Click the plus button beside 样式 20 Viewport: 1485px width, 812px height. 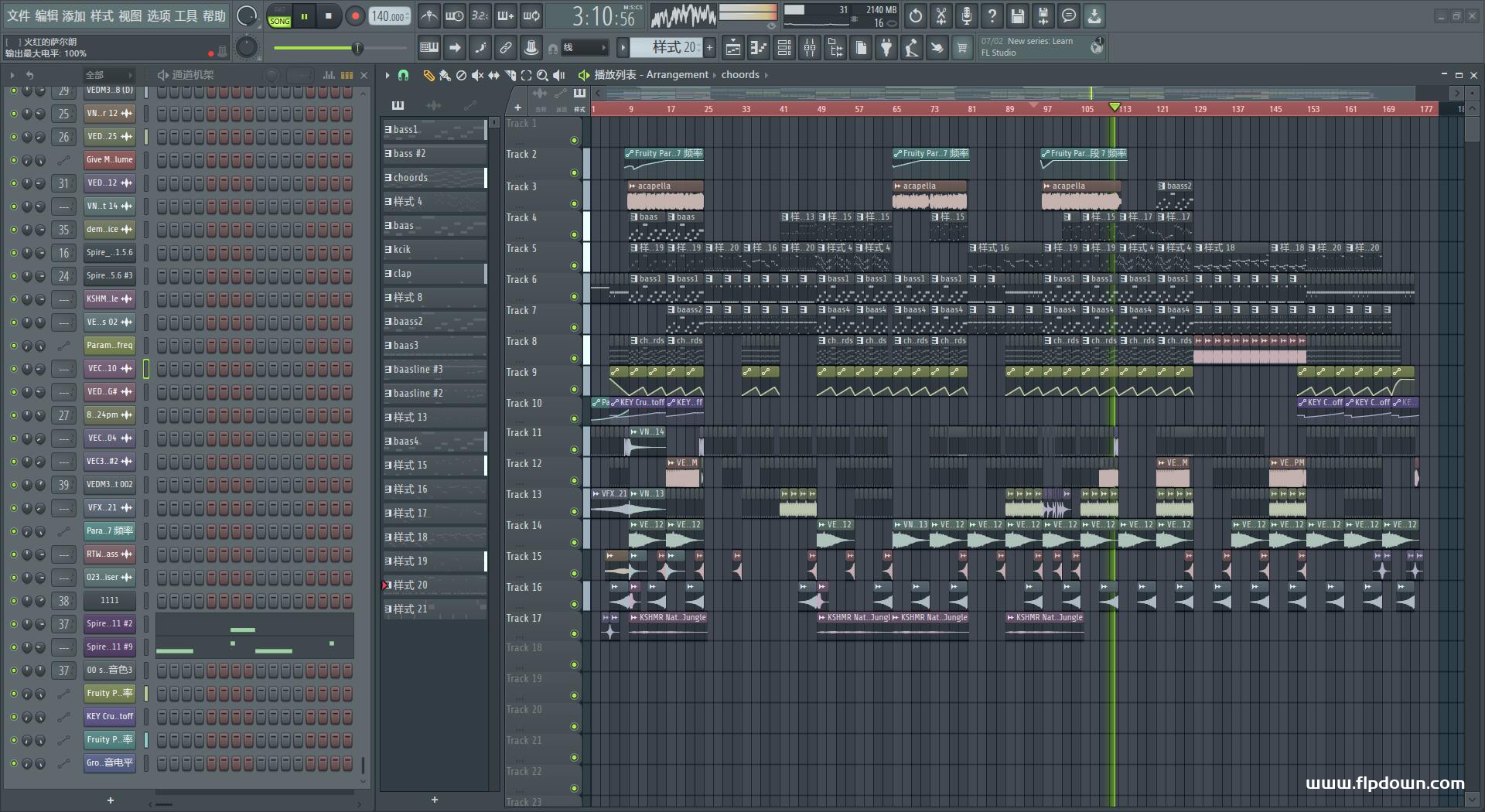click(709, 48)
